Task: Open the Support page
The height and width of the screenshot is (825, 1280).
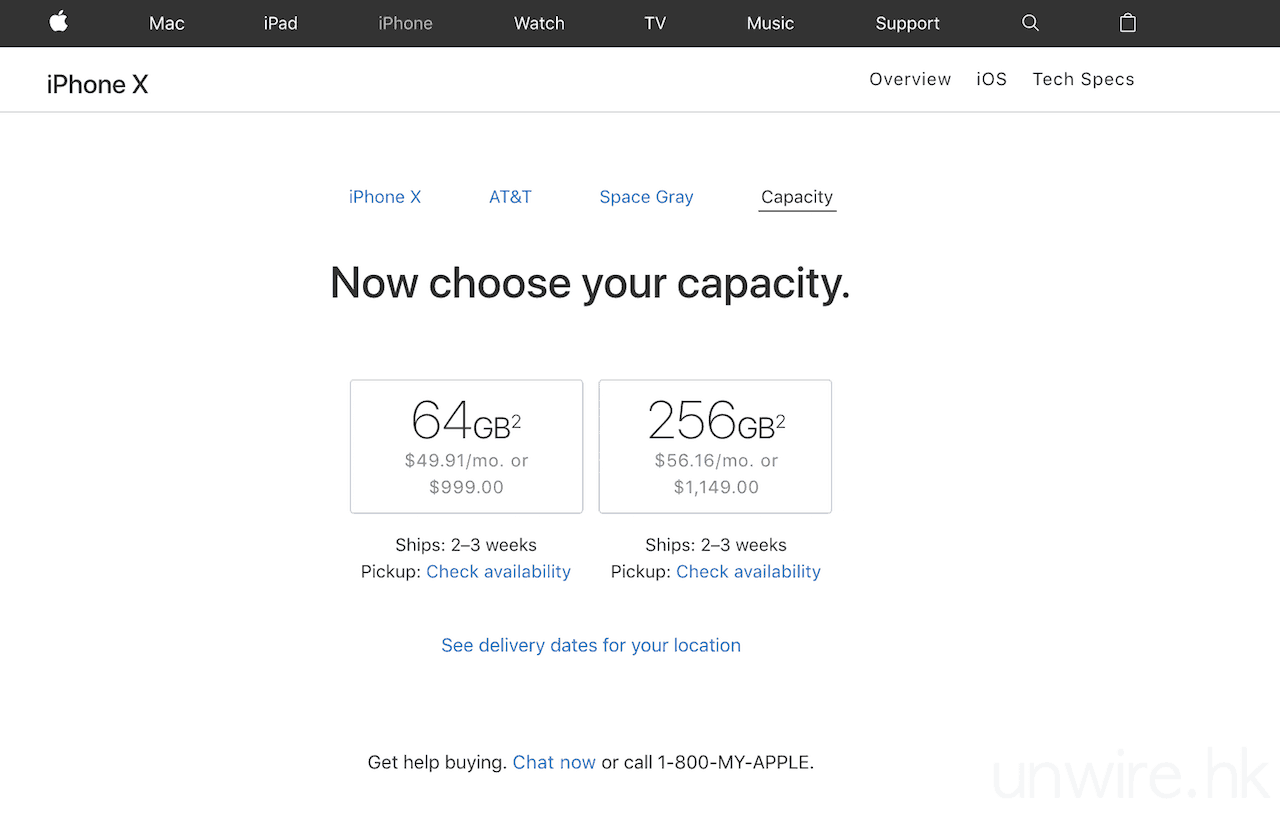Action: (x=907, y=24)
